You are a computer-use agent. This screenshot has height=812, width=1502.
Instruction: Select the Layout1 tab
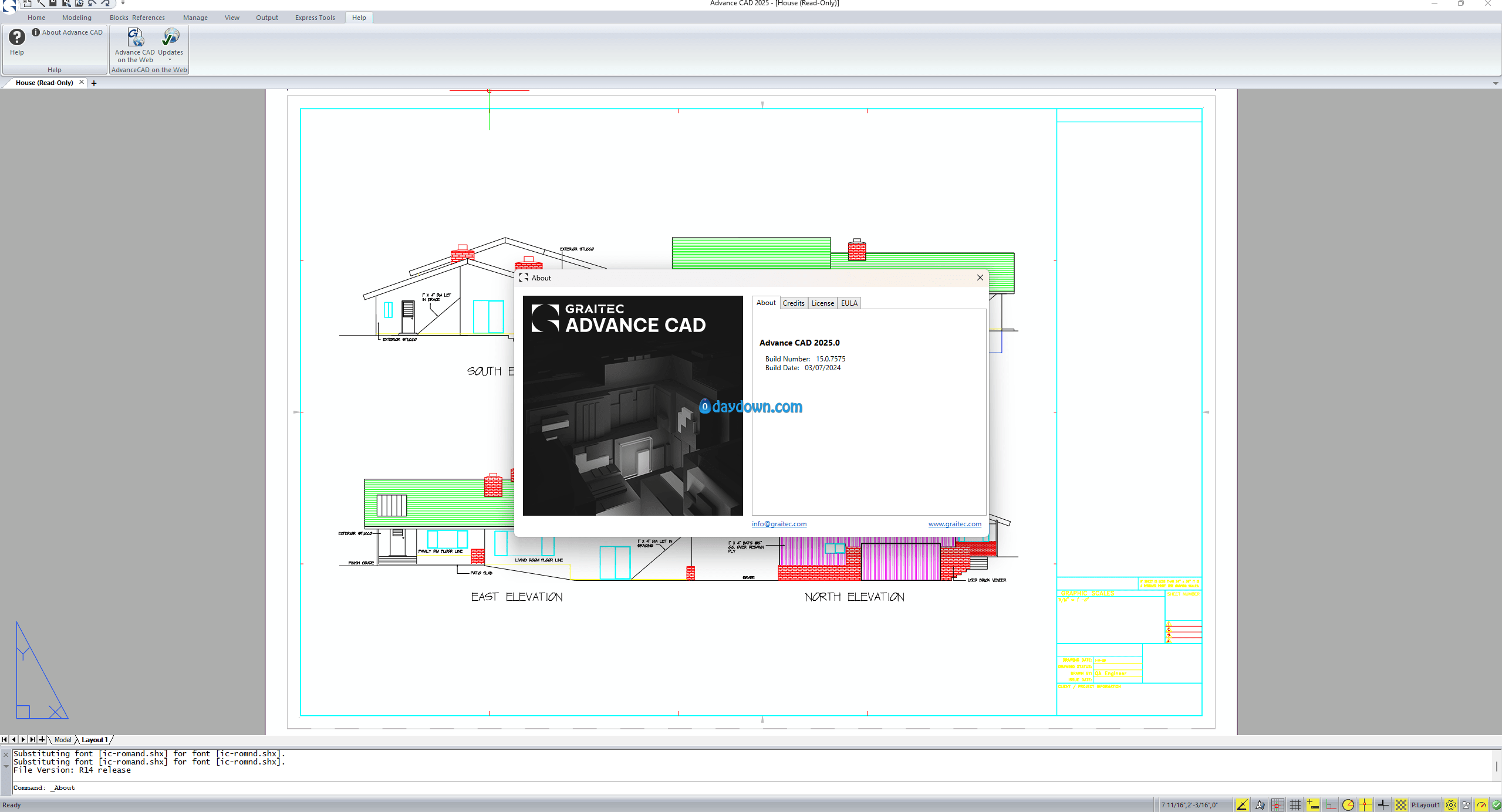[94, 740]
